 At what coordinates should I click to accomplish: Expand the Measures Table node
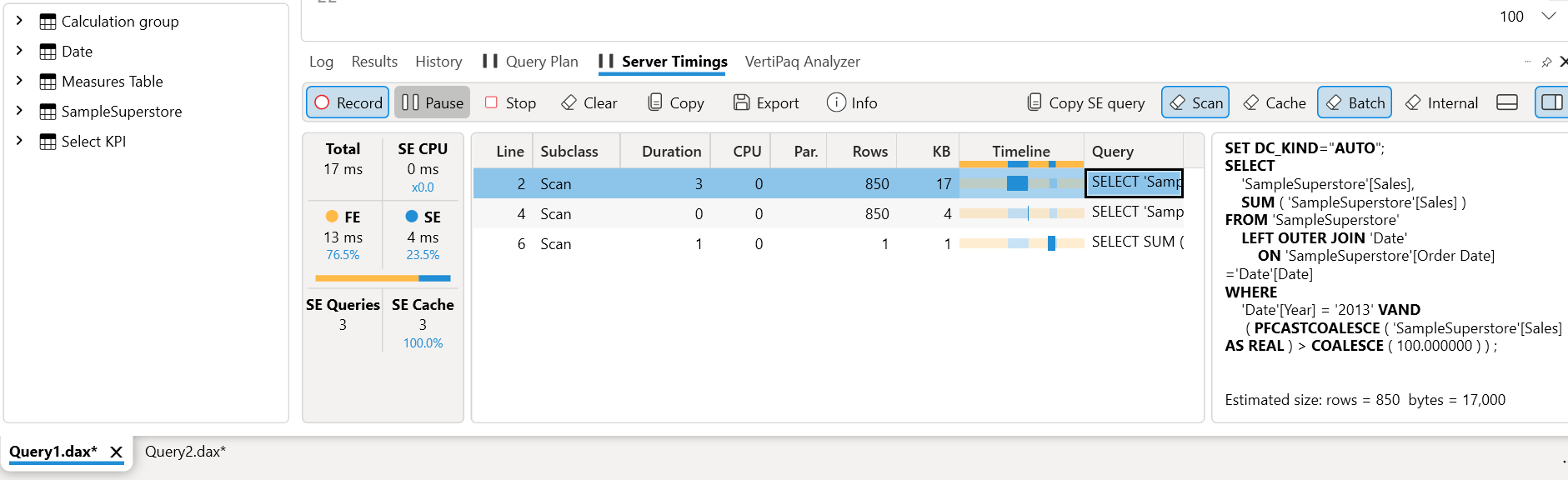19,81
